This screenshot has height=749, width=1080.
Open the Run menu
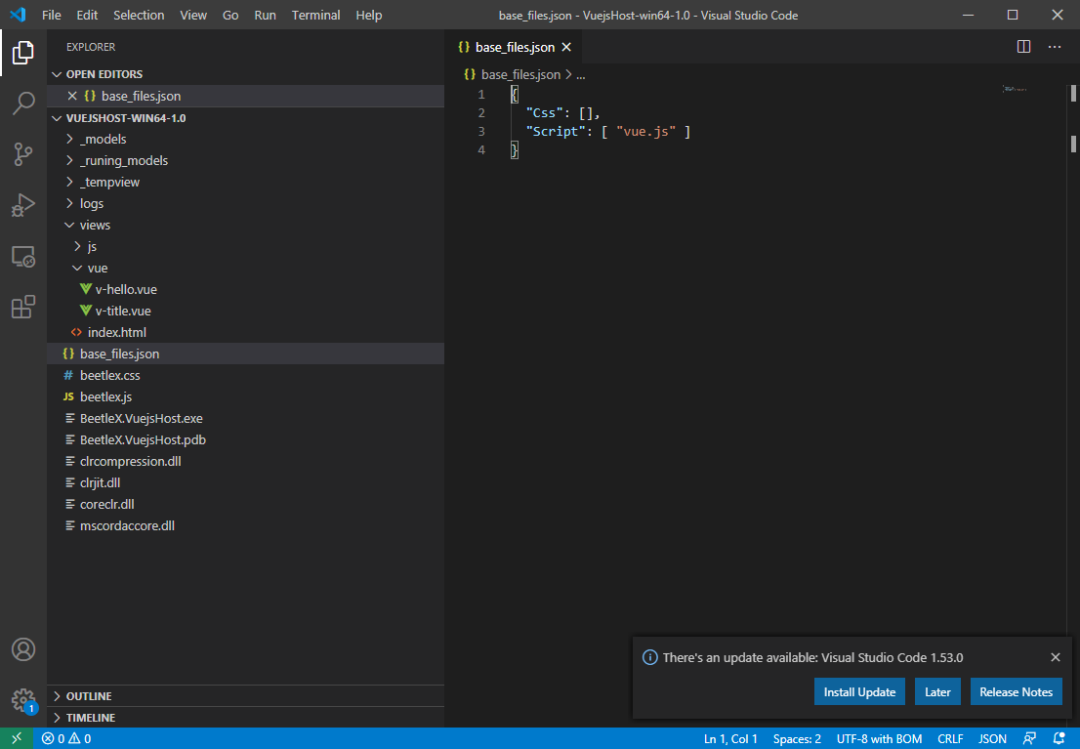(x=264, y=15)
